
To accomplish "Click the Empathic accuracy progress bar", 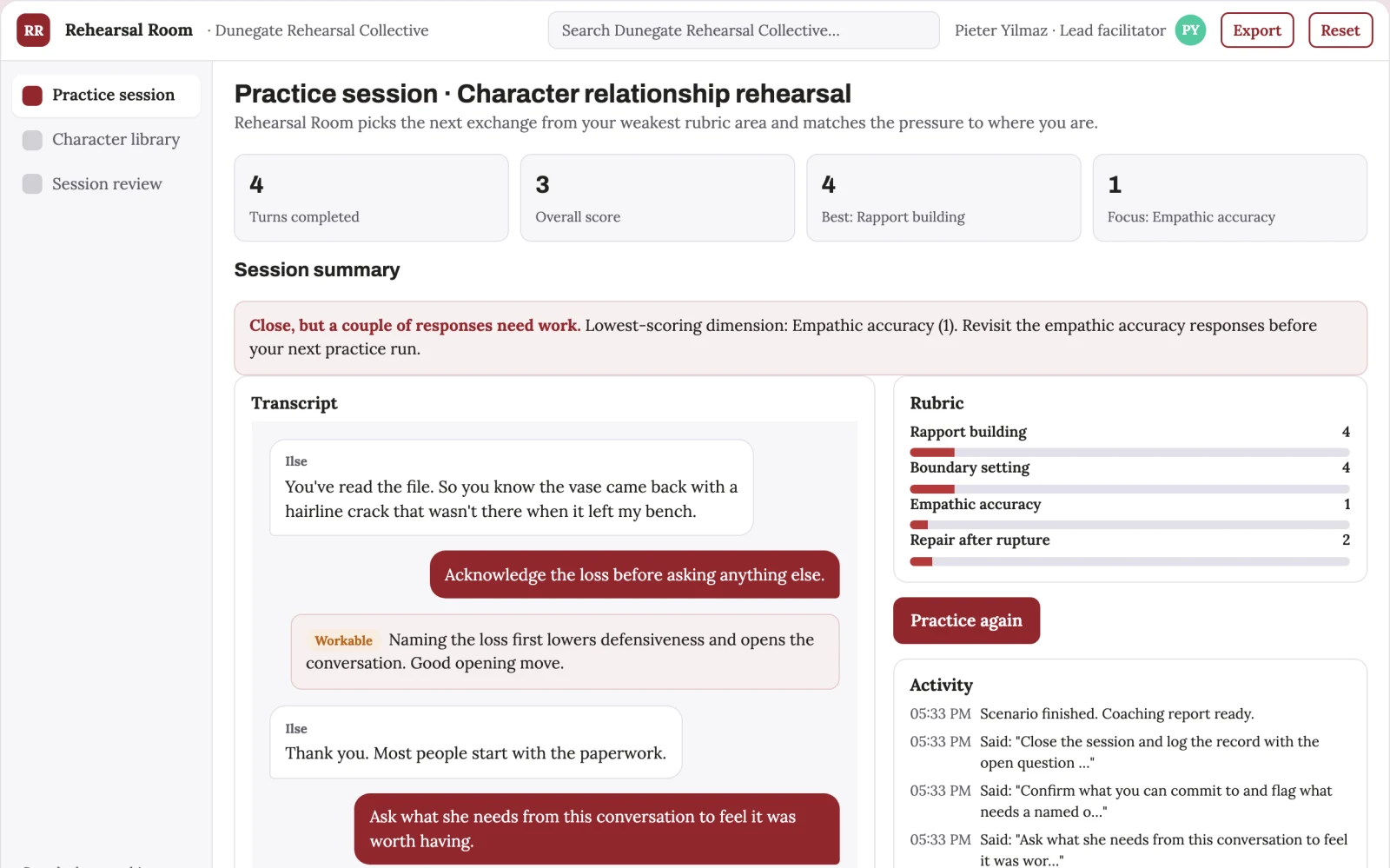I will pos(1129,525).
